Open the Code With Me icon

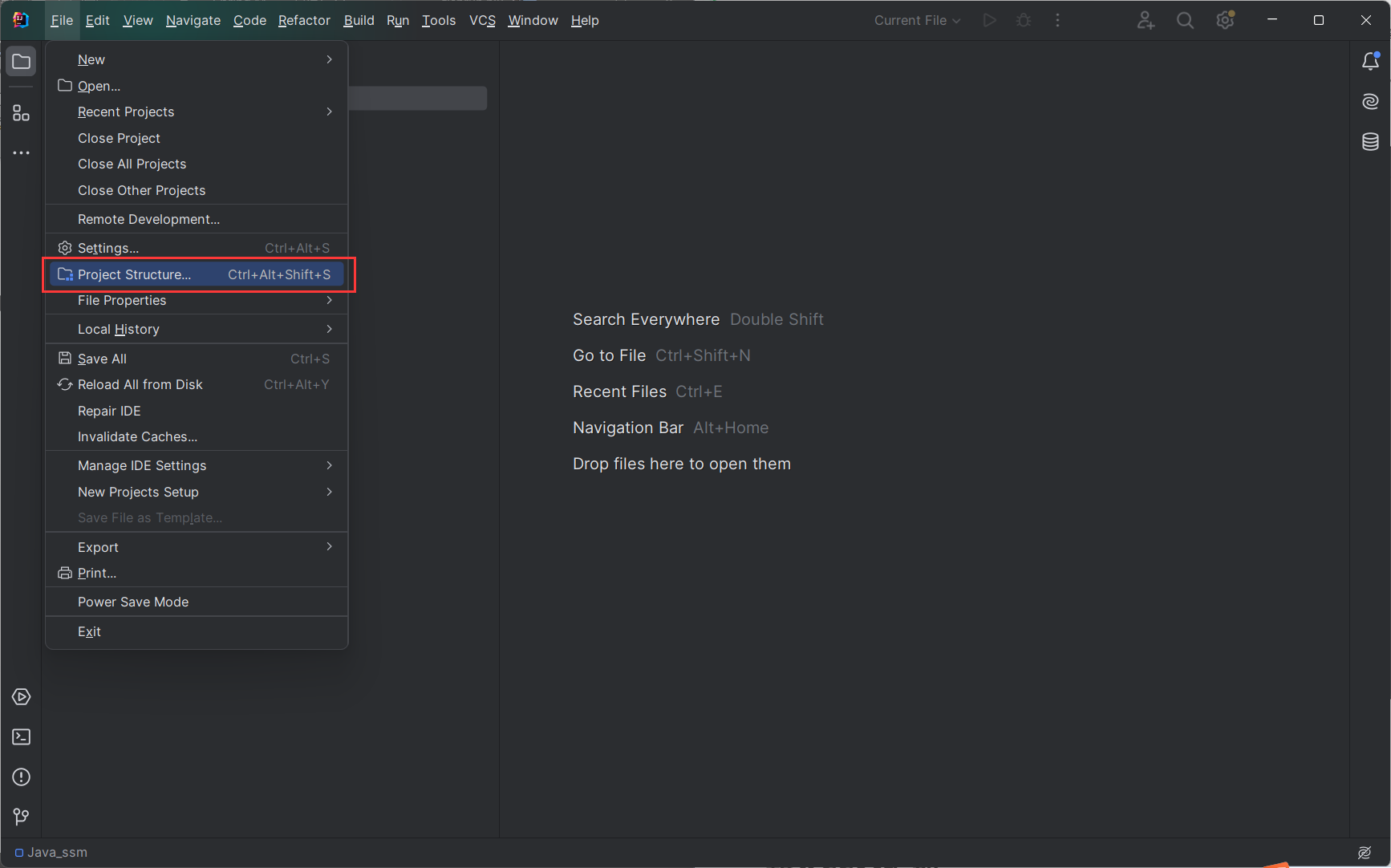coord(1146,21)
